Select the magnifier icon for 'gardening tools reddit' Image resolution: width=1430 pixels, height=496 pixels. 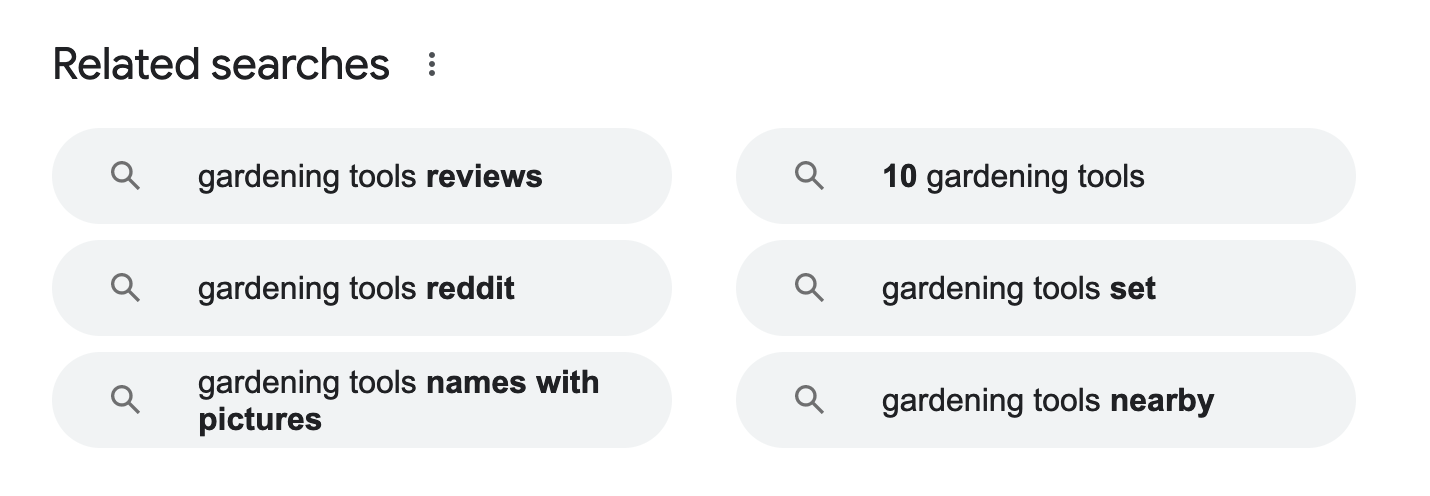(125, 289)
